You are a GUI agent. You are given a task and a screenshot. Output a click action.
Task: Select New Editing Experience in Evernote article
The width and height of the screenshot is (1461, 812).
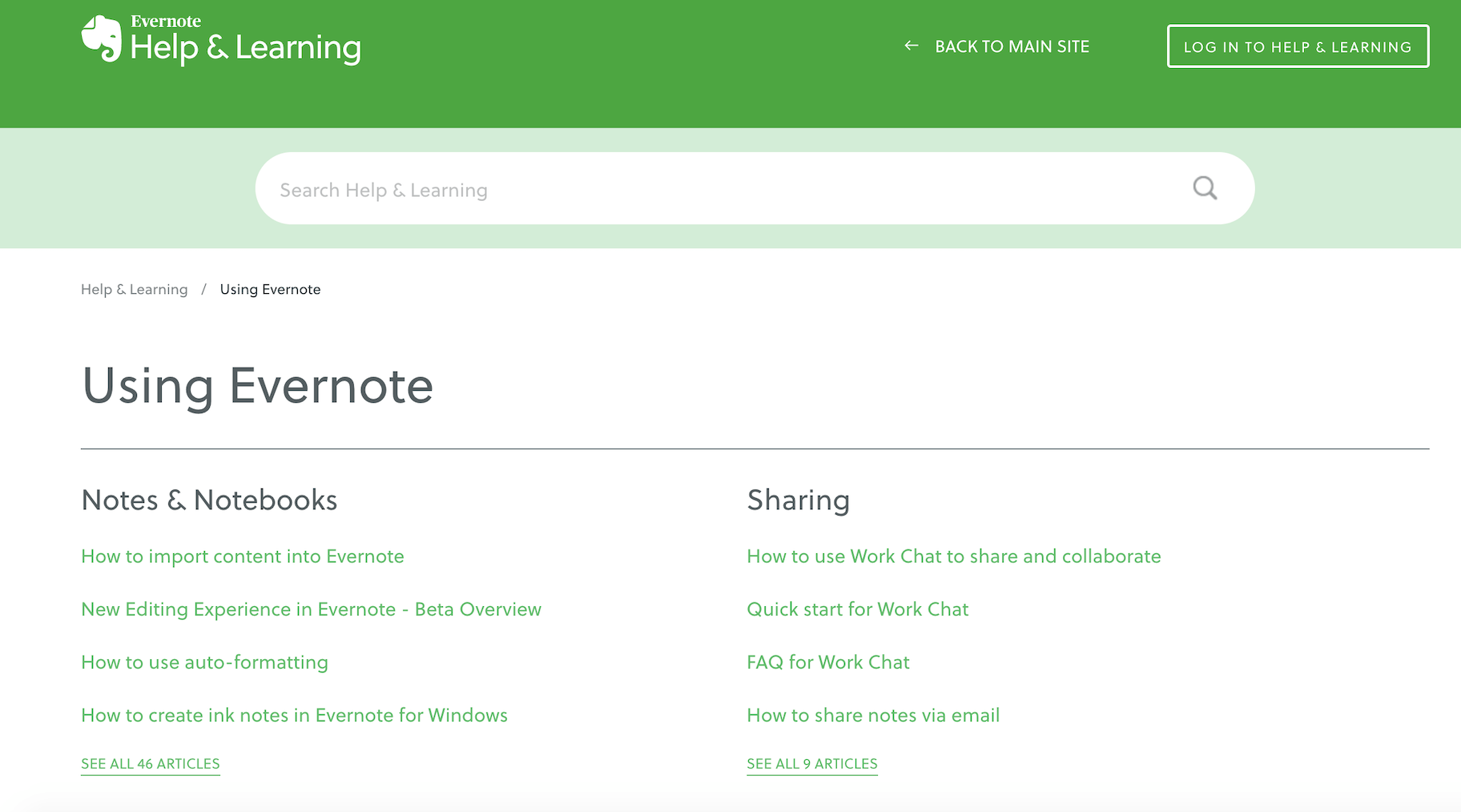pyautogui.click(x=311, y=609)
